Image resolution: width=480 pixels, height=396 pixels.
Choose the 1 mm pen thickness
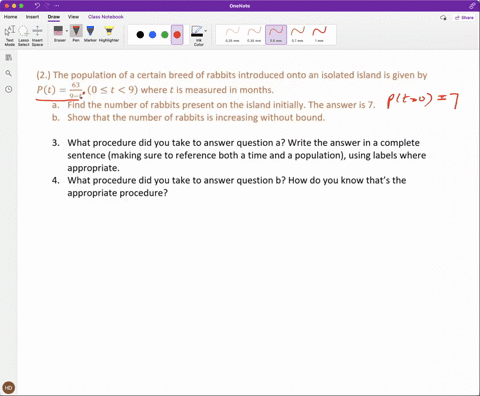pyautogui.click(x=319, y=34)
